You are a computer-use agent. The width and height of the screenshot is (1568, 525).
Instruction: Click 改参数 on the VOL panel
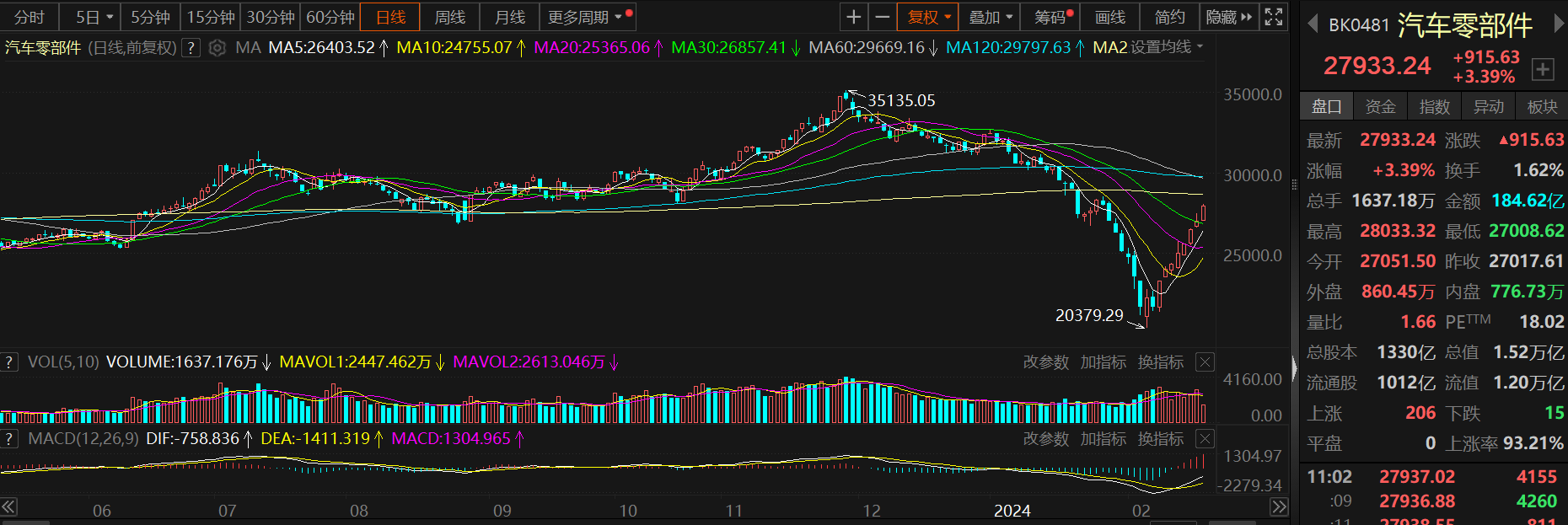click(1045, 362)
